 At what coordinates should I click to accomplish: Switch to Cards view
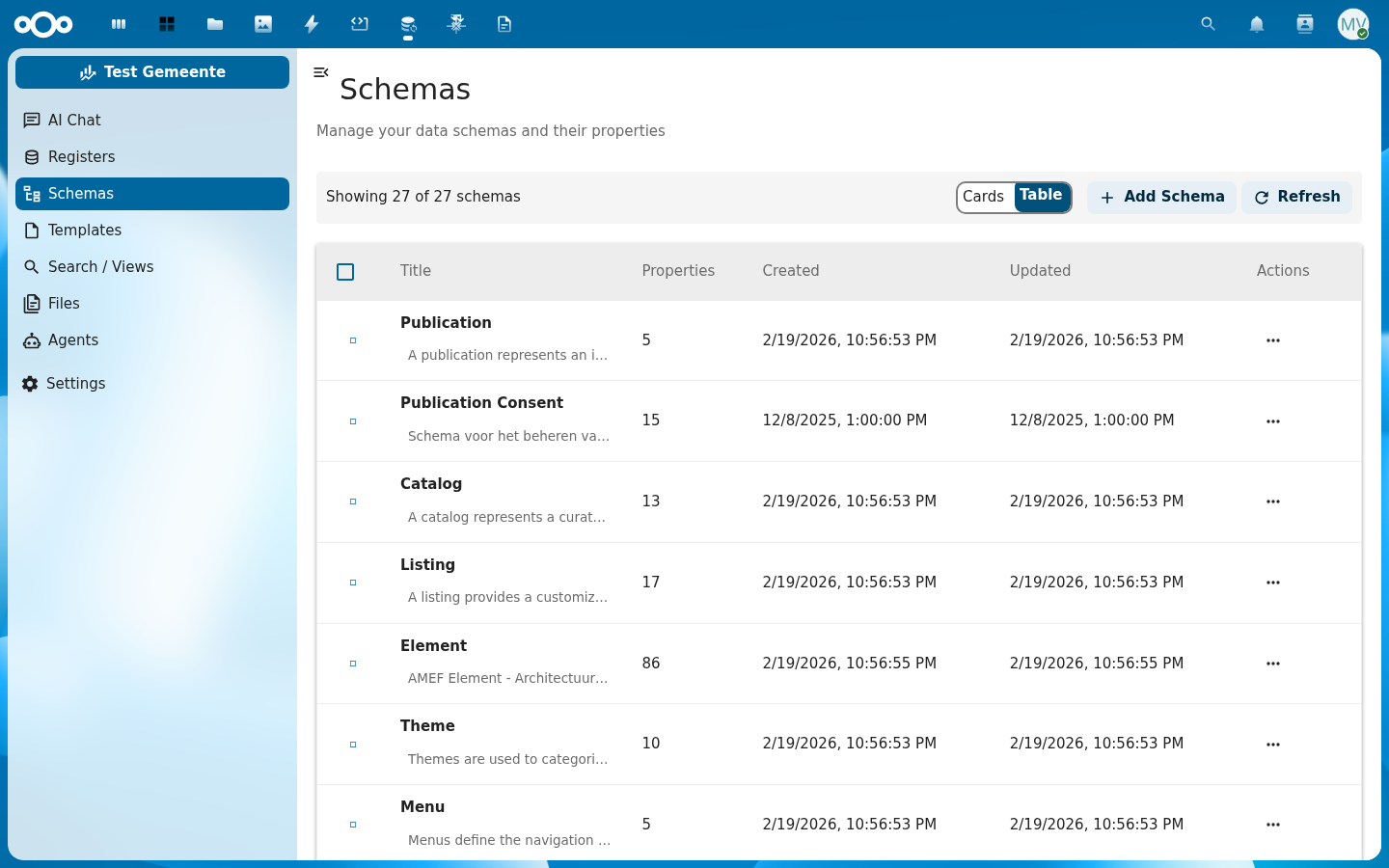[x=983, y=197]
